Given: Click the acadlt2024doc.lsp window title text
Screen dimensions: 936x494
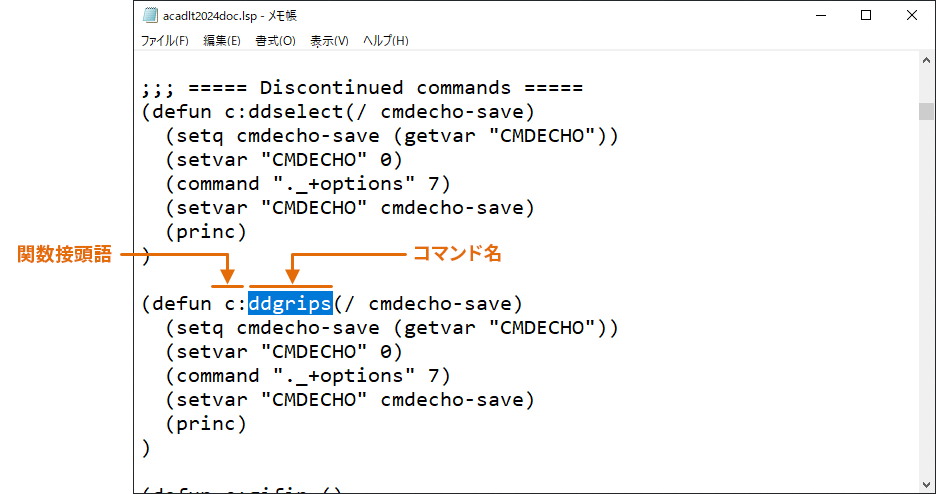Looking at the screenshot, I should pos(230,16).
